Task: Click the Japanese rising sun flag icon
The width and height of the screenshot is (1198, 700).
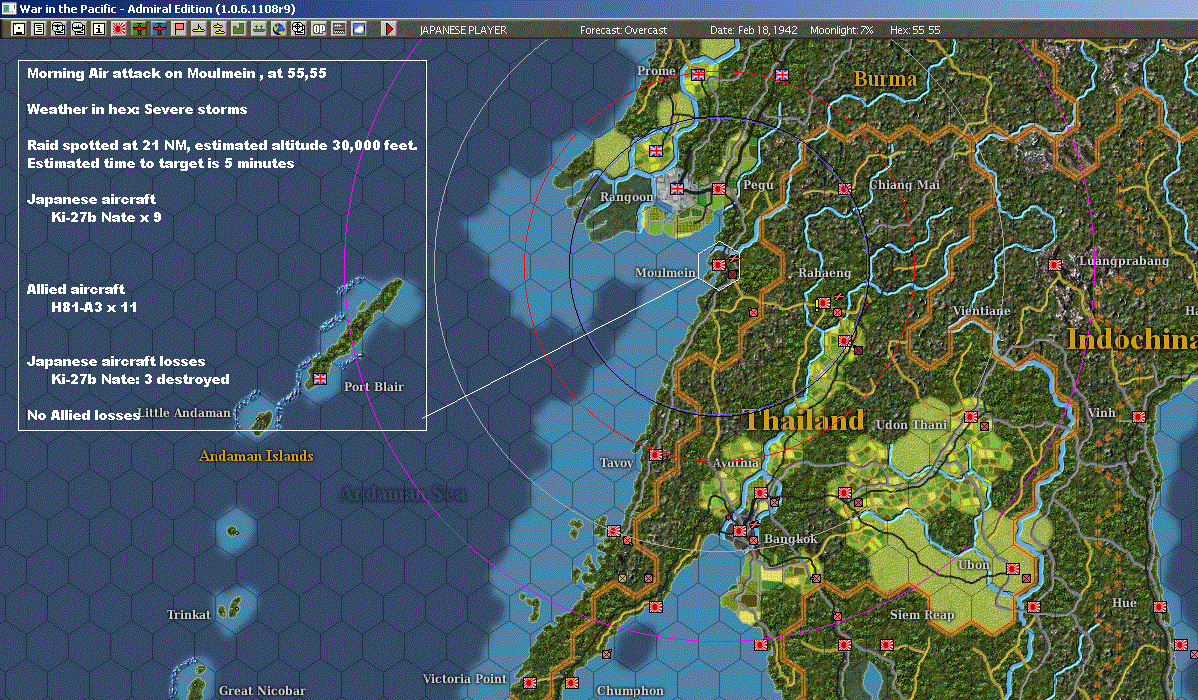Action: (x=118, y=29)
